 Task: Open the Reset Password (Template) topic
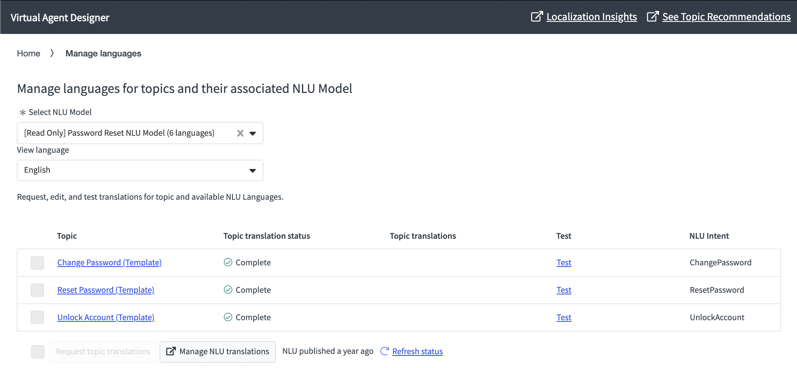106,290
